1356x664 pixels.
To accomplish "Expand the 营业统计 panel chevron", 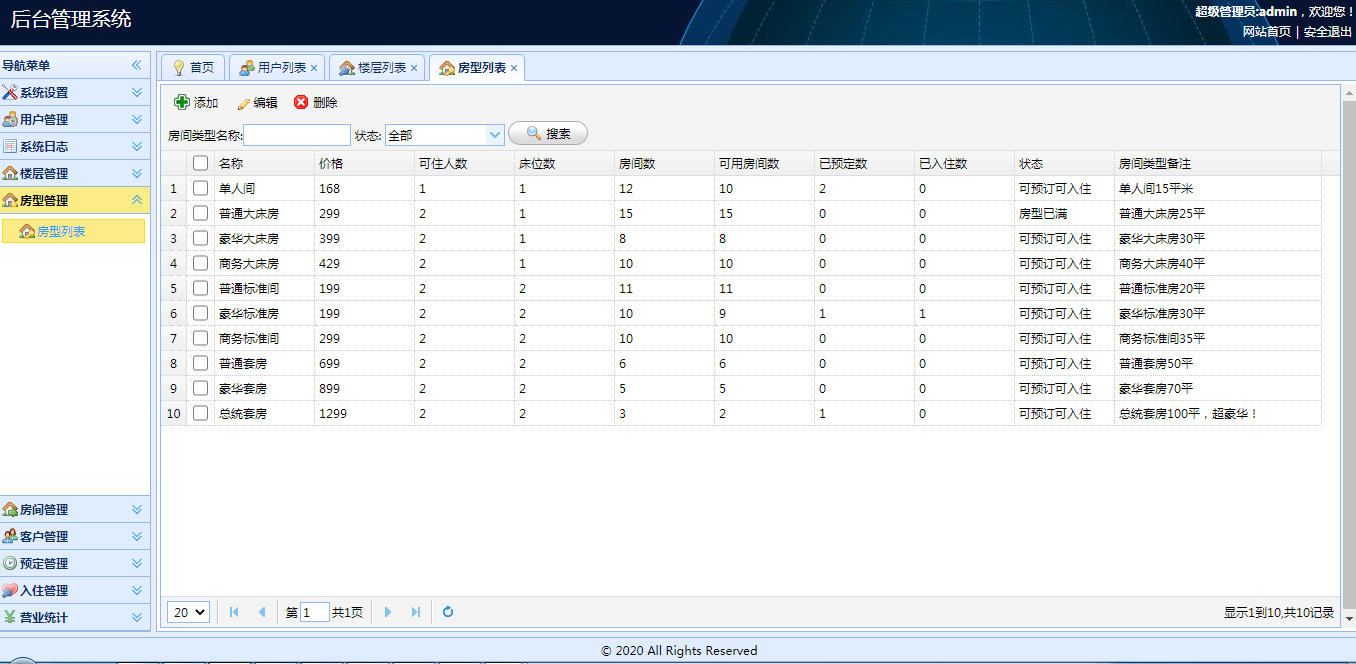I will point(137,617).
